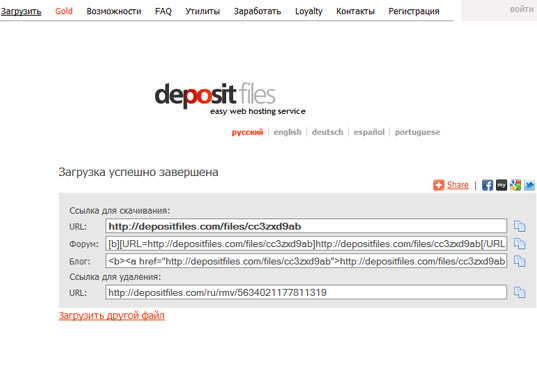Copy the download URL with its copy icon
Viewport: 537px width, 382px height.
click(x=520, y=226)
